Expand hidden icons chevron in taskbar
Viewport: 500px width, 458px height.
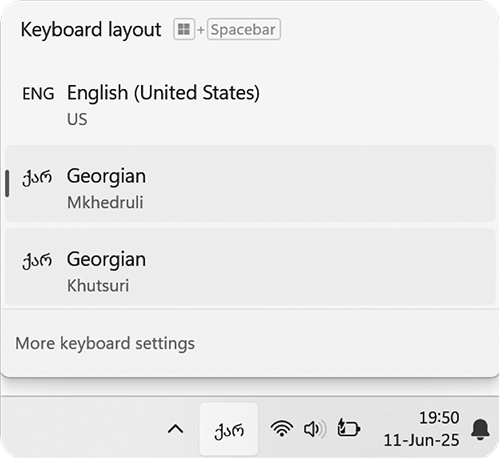[176, 429]
